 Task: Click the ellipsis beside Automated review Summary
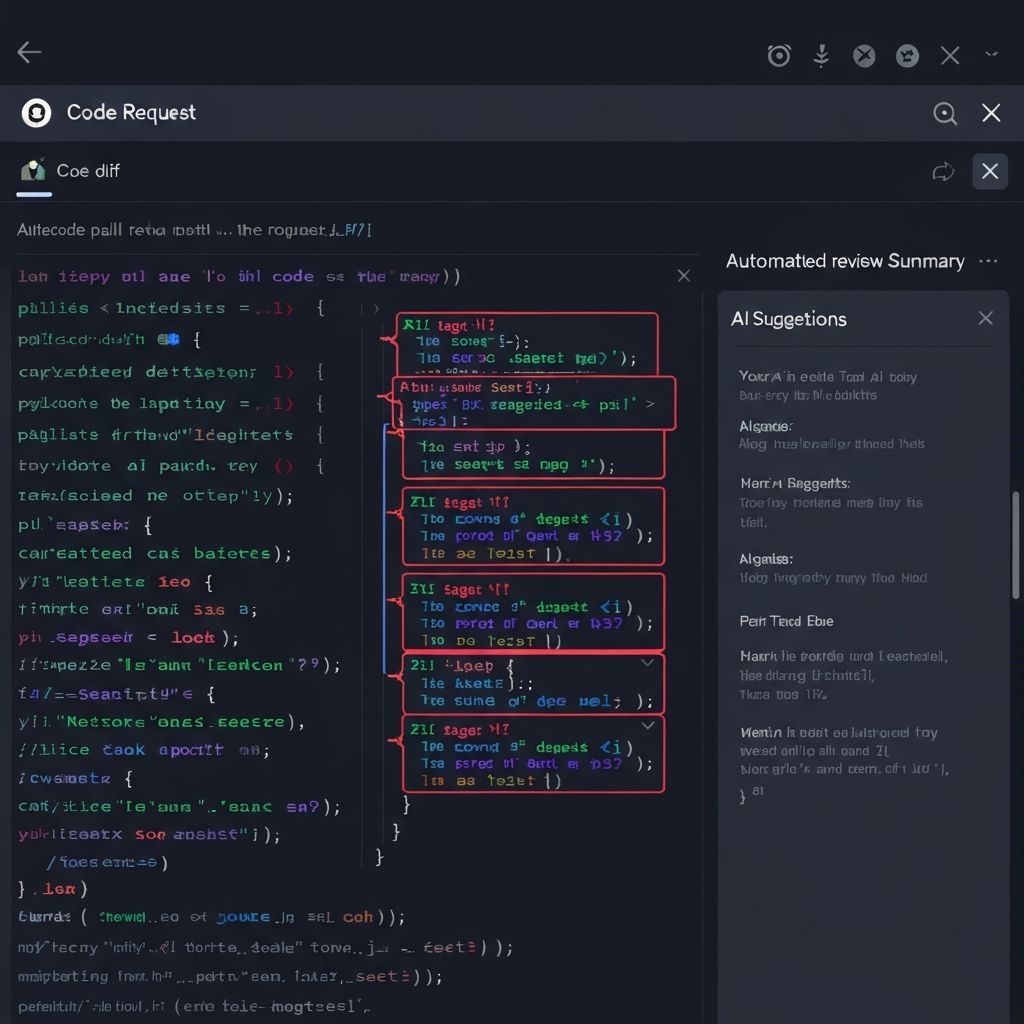point(988,260)
